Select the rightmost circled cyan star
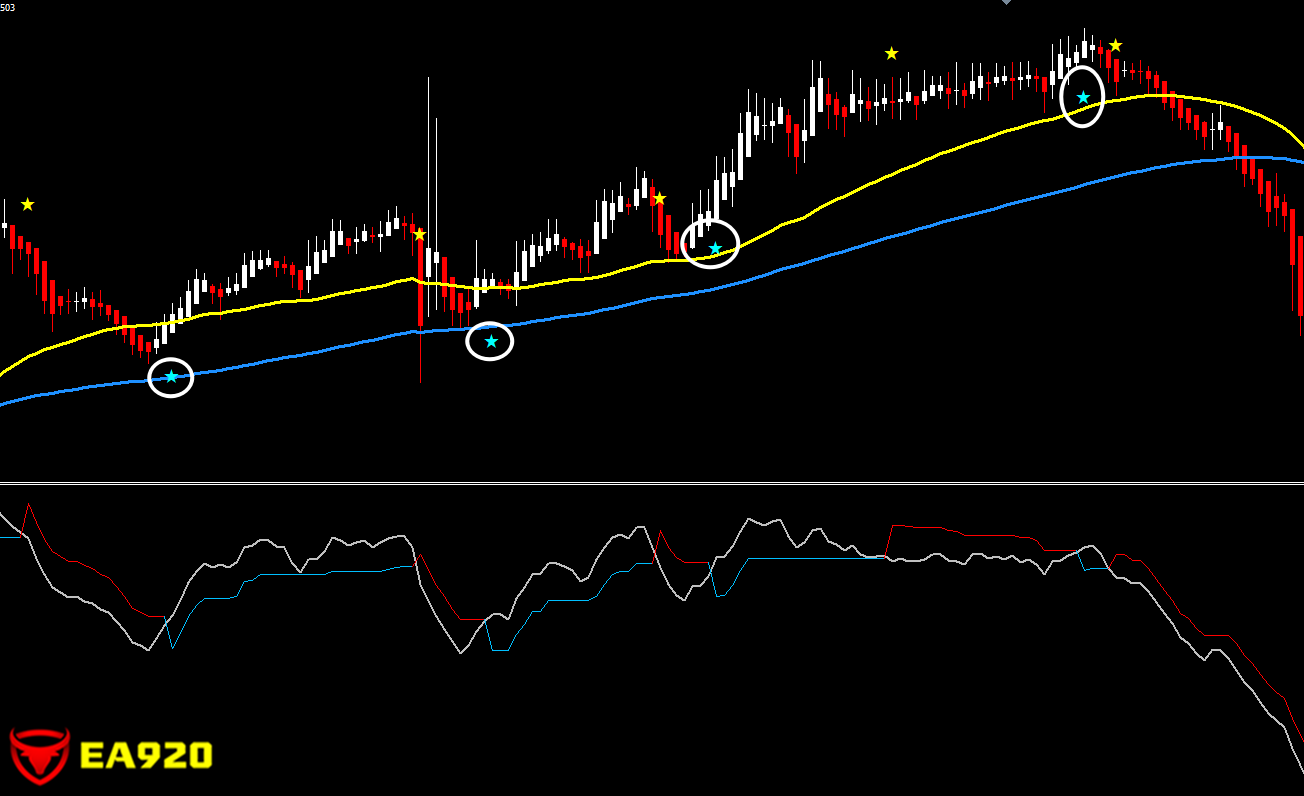The height and width of the screenshot is (796, 1304). click(x=1082, y=97)
